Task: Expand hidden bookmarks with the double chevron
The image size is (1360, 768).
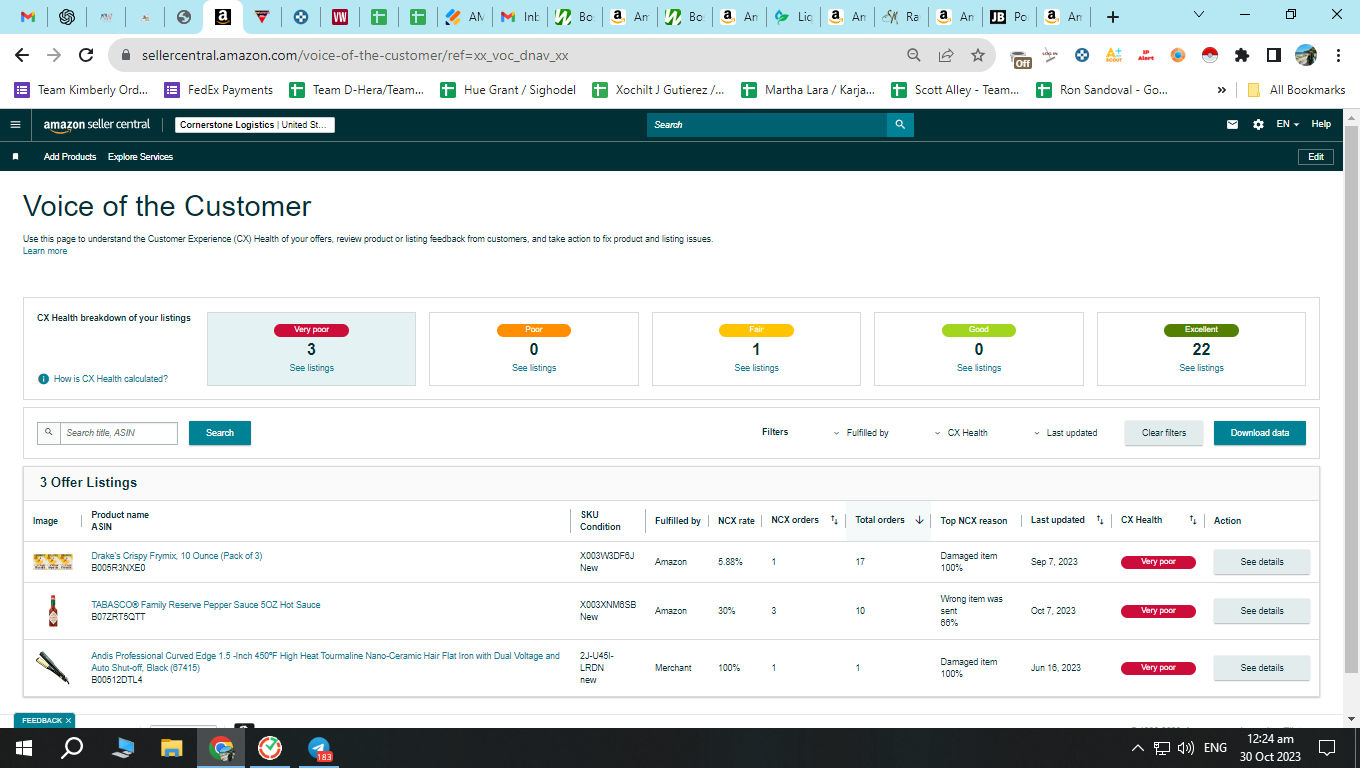Action: [x=1221, y=90]
